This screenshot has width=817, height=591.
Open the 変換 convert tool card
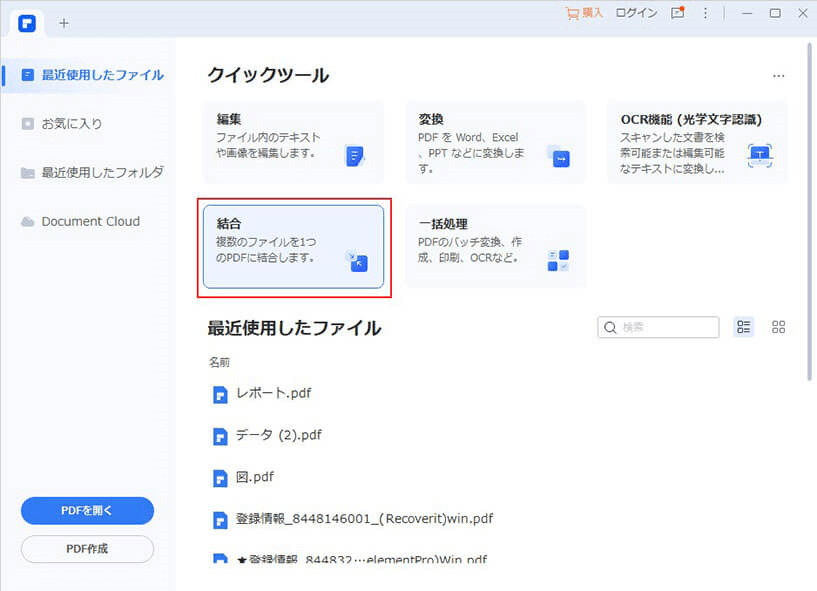coord(496,142)
